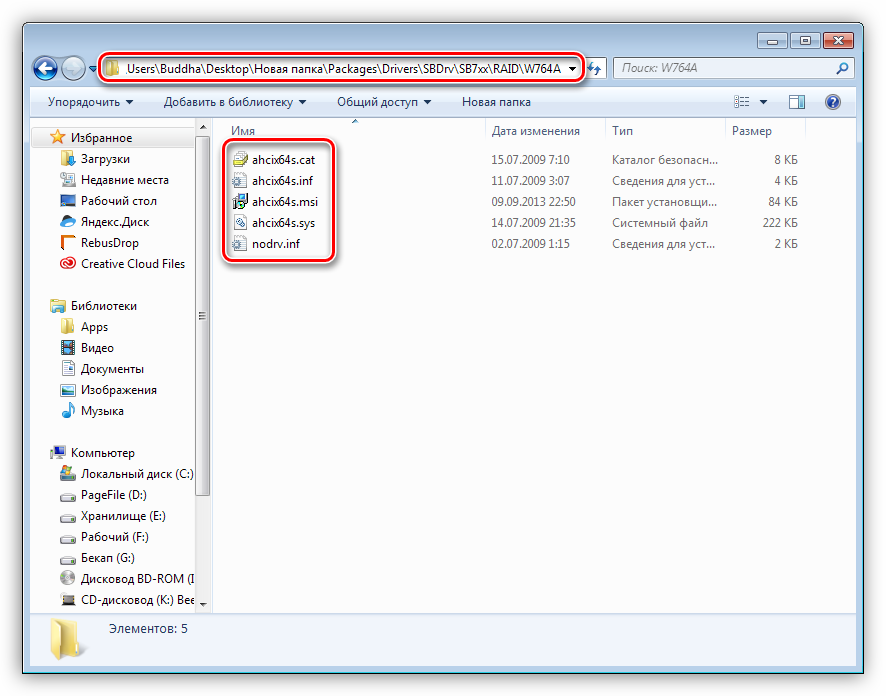The height and width of the screenshot is (696, 886).
Task: Click the Новая папка button
Action: [x=496, y=102]
